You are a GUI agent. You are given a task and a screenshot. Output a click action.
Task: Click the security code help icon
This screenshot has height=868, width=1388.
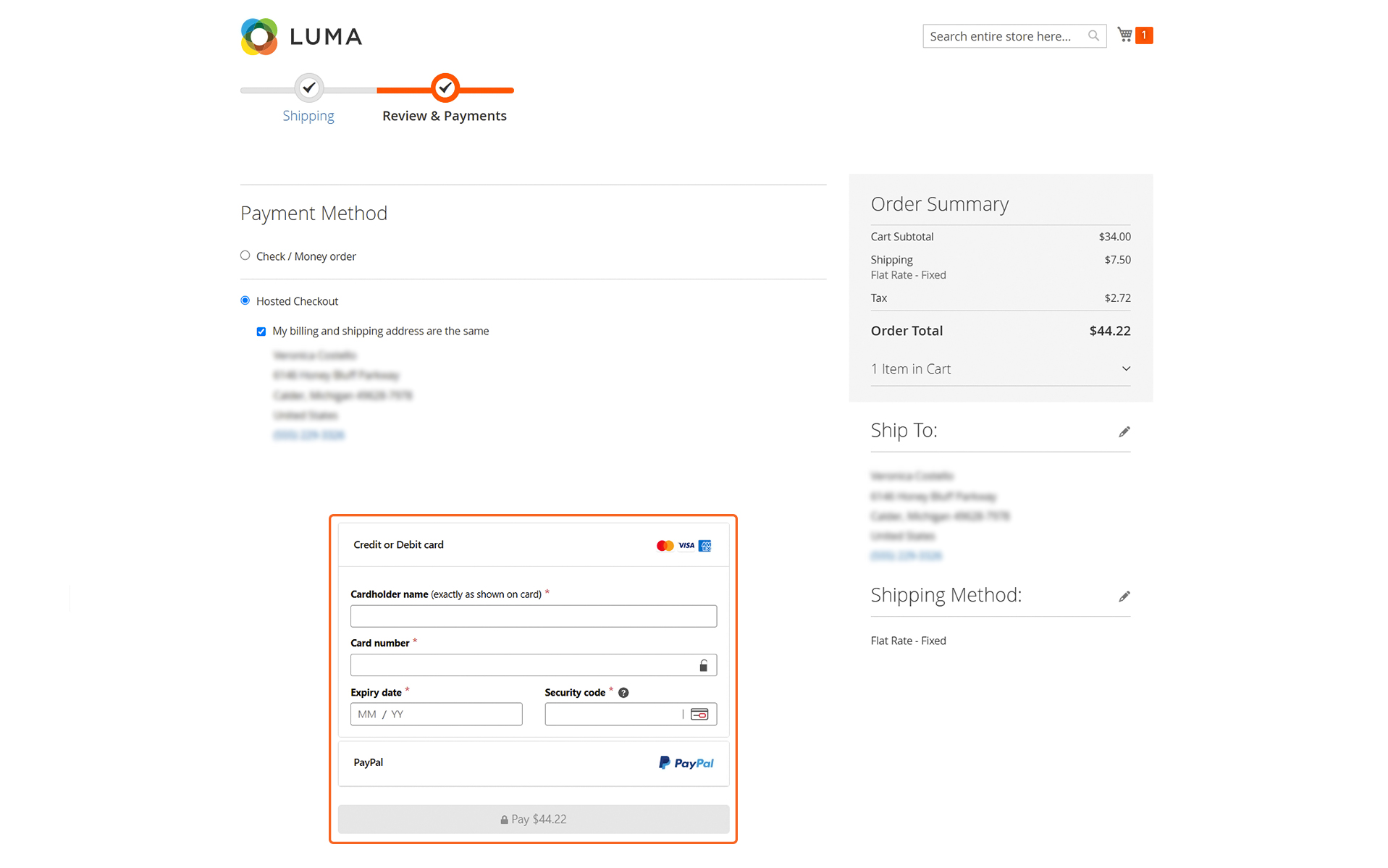pyautogui.click(x=623, y=693)
